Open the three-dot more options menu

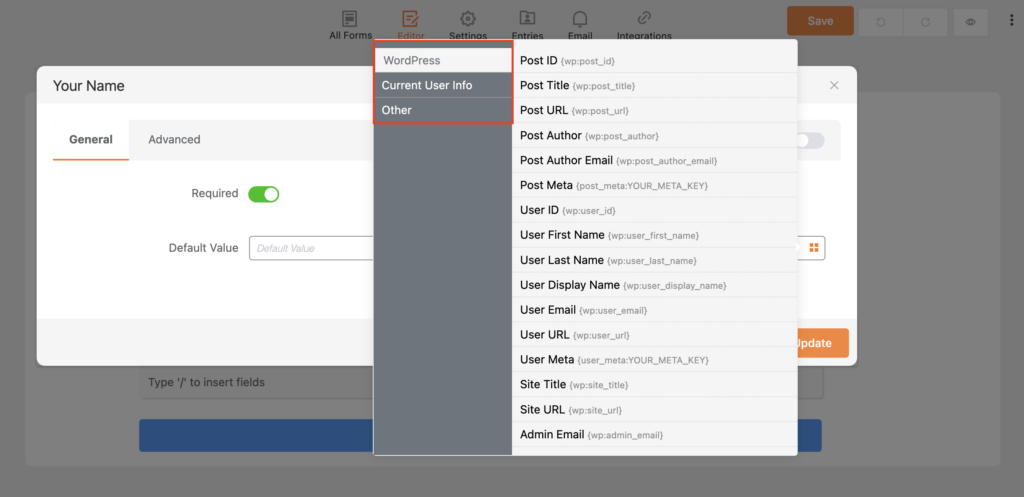point(1008,21)
